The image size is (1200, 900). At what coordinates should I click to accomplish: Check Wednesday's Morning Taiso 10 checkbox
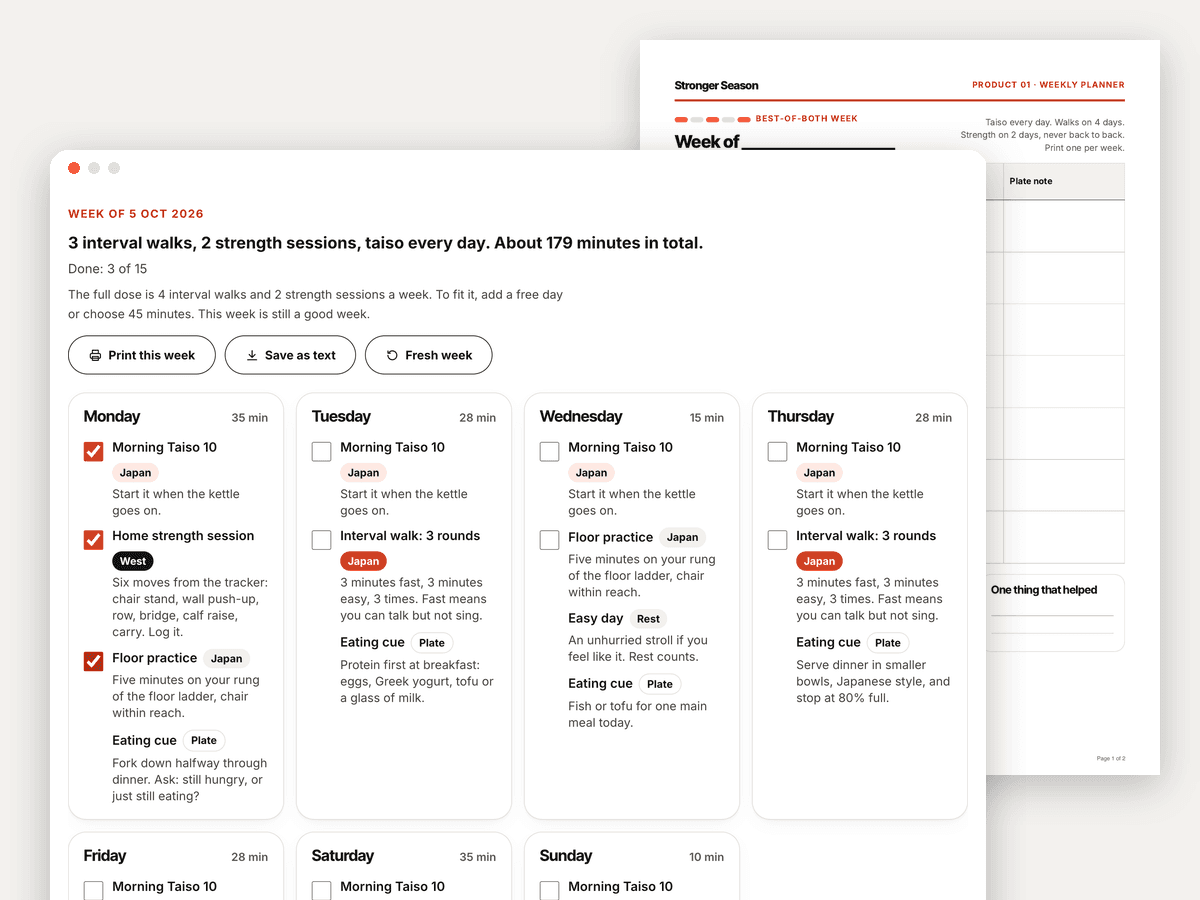[x=549, y=452]
